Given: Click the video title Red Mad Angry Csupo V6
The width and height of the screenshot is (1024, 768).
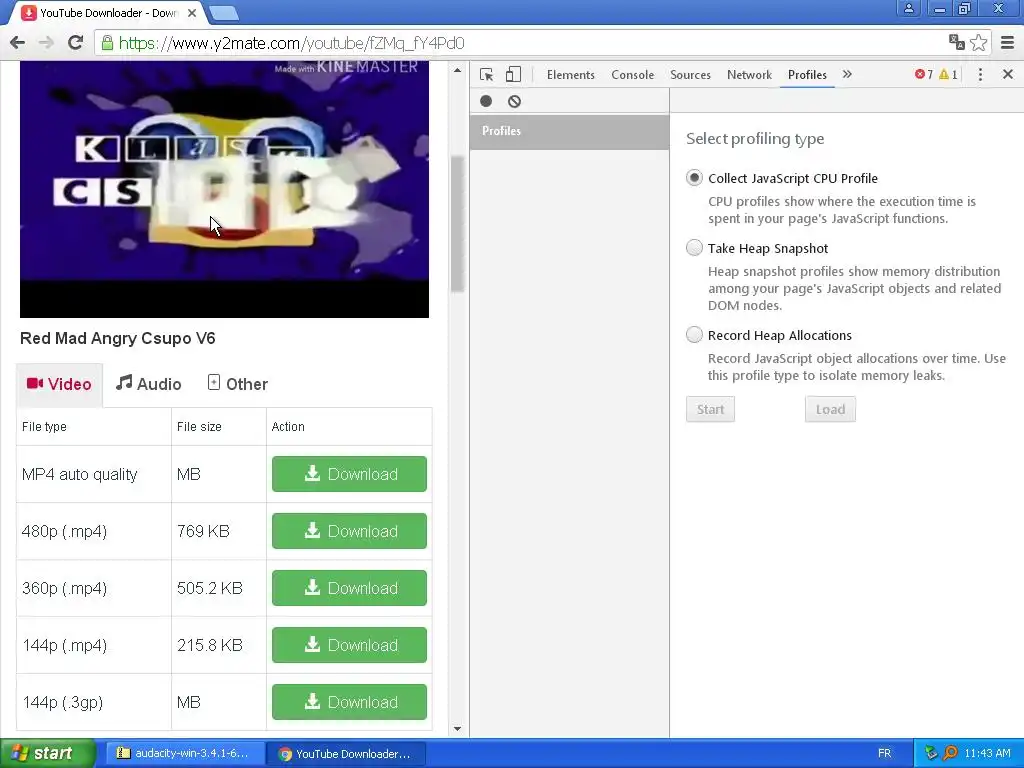Looking at the screenshot, I should coord(118,338).
